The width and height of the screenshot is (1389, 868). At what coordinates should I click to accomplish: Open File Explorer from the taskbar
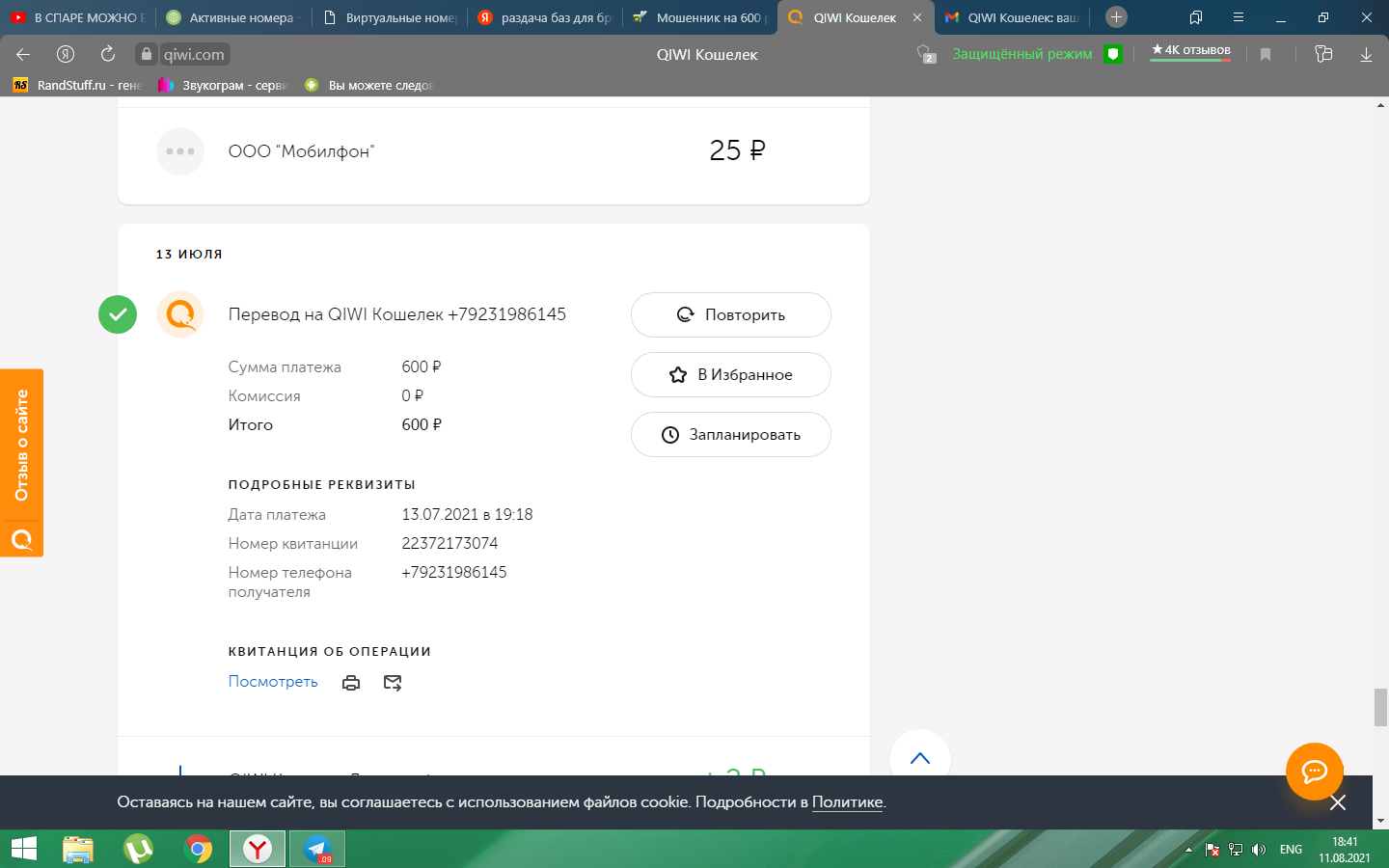pos(78,849)
